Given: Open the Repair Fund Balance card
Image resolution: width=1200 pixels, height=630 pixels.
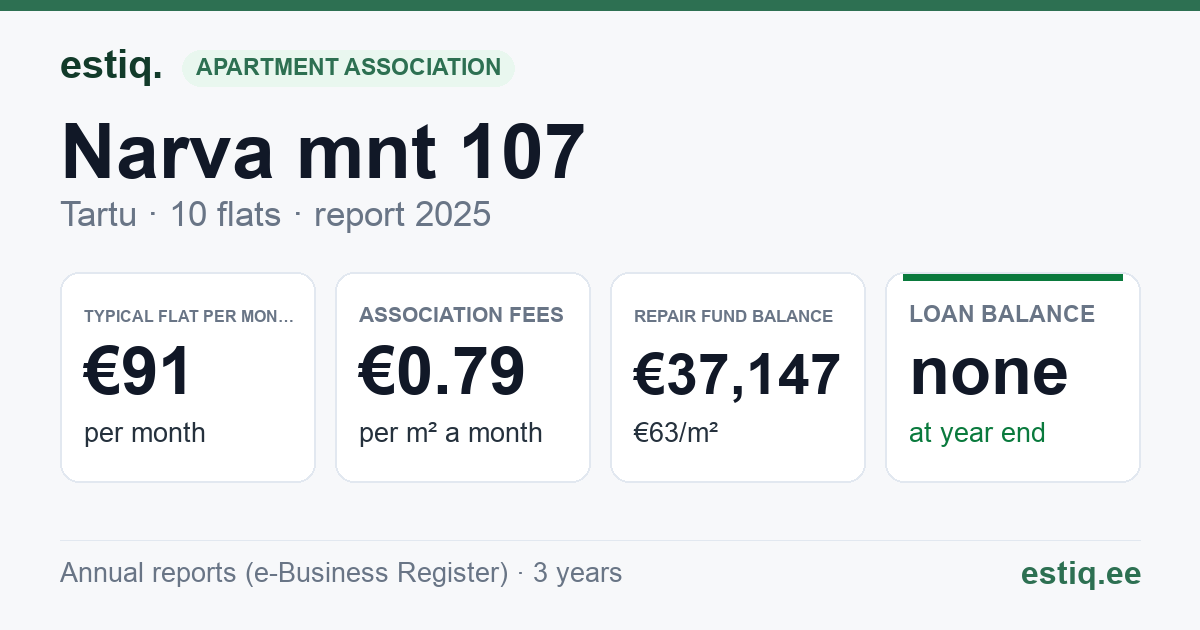Looking at the screenshot, I should point(738,377).
